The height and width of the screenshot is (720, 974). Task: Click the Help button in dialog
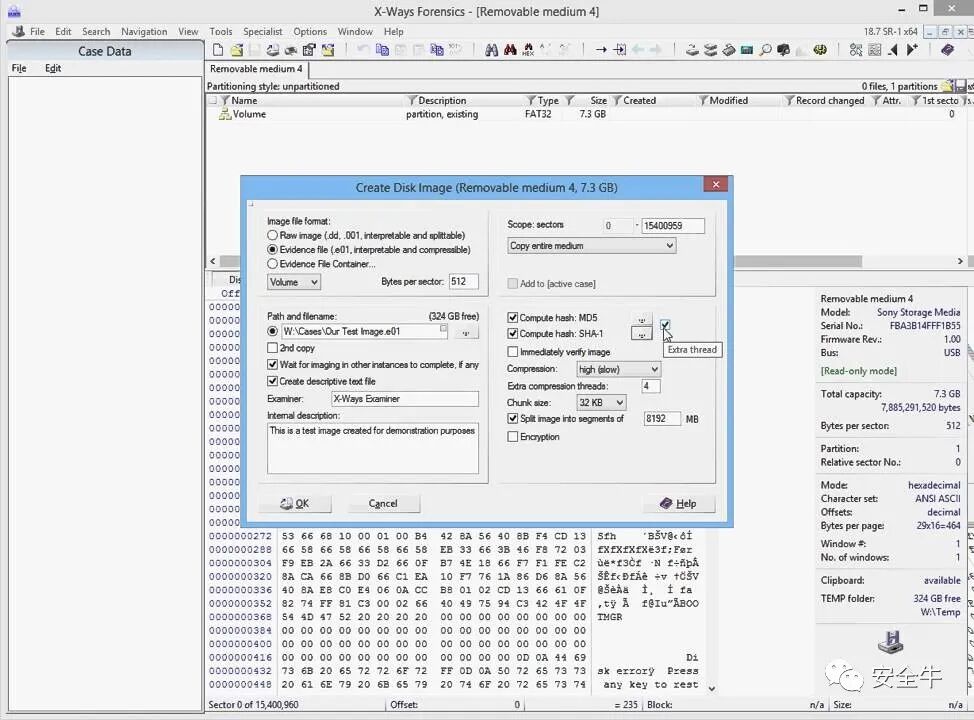pyautogui.click(x=678, y=503)
